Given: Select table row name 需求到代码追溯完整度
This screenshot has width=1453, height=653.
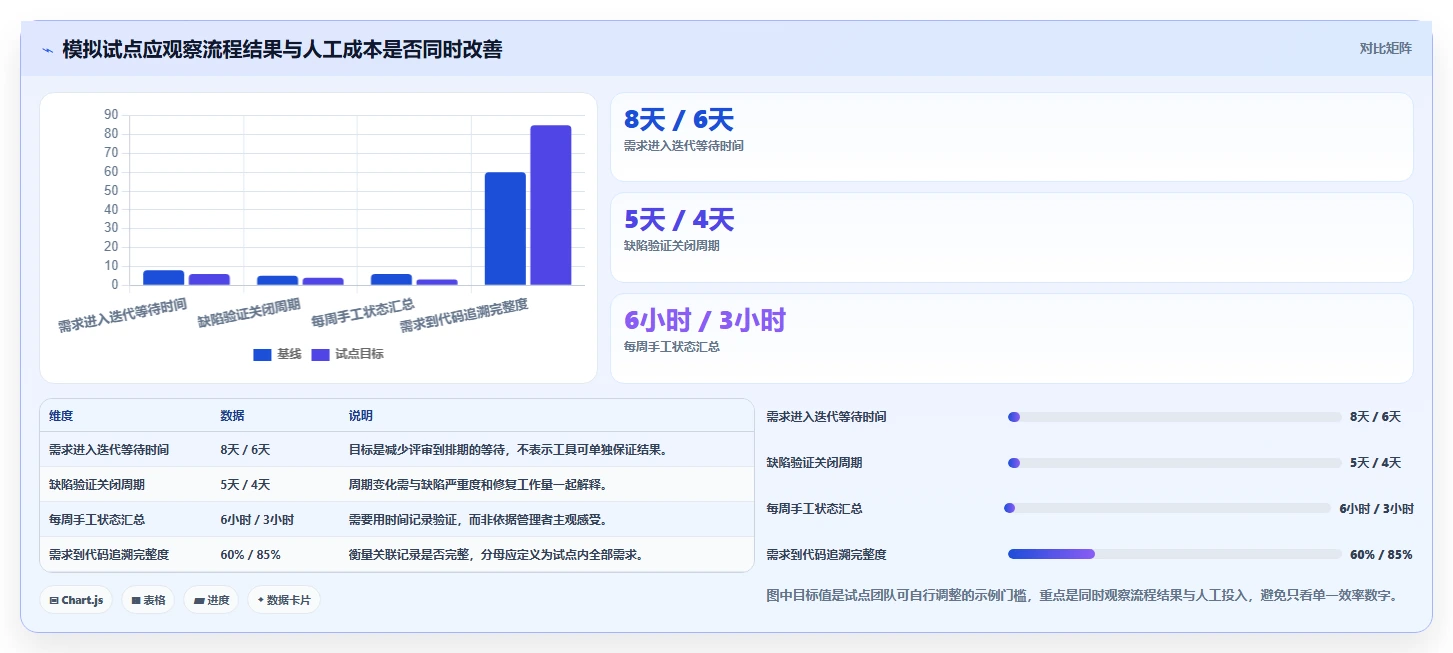Looking at the screenshot, I should click(109, 555).
